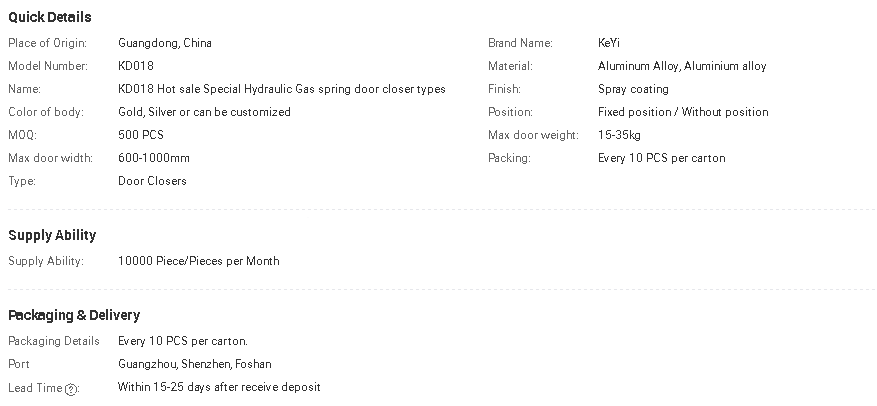Click the Spray coating finish value
The height and width of the screenshot is (406, 877).
tap(633, 89)
